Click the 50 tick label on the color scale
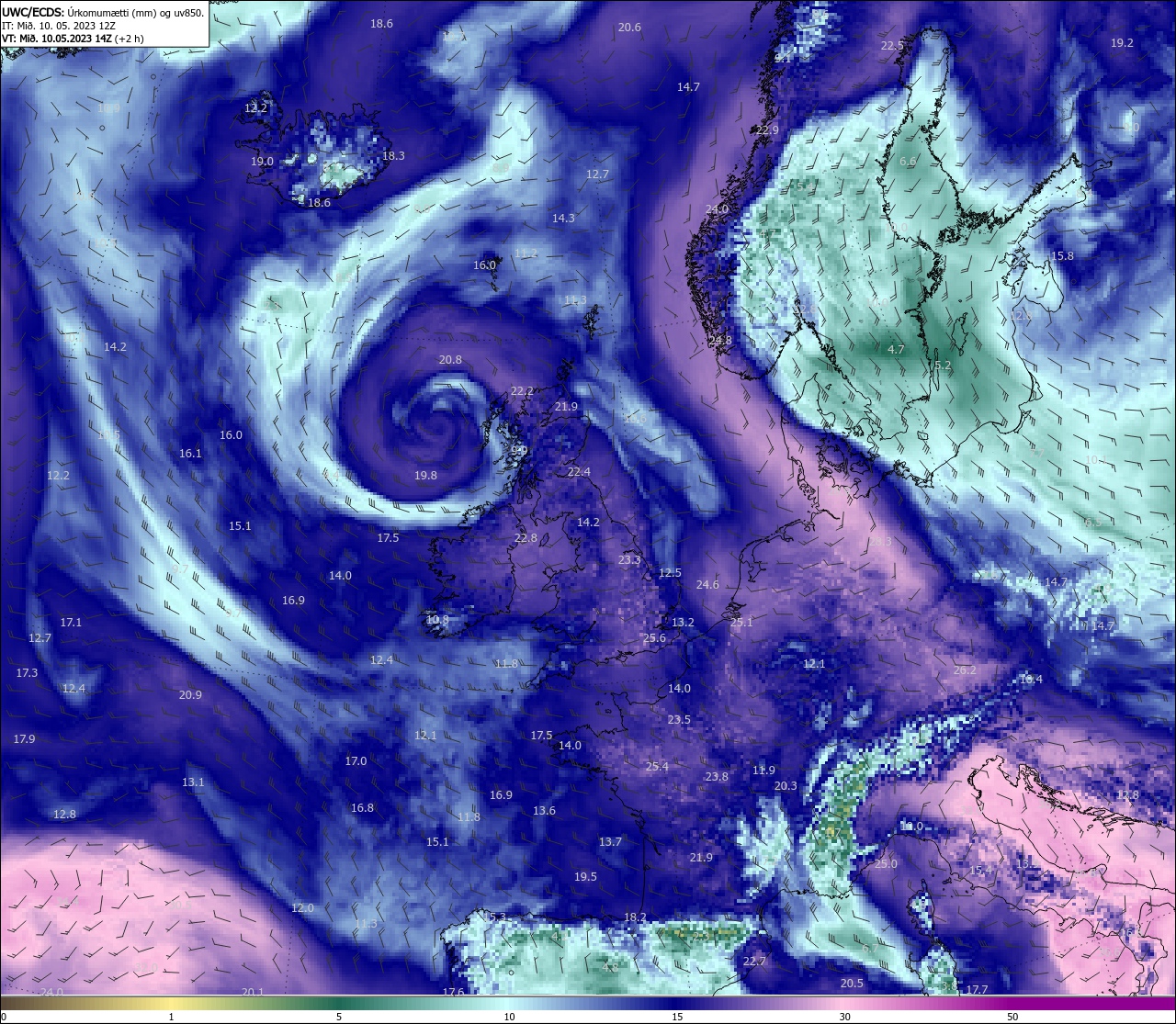Image resolution: width=1176 pixels, height=1024 pixels. click(x=1012, y=1017)
